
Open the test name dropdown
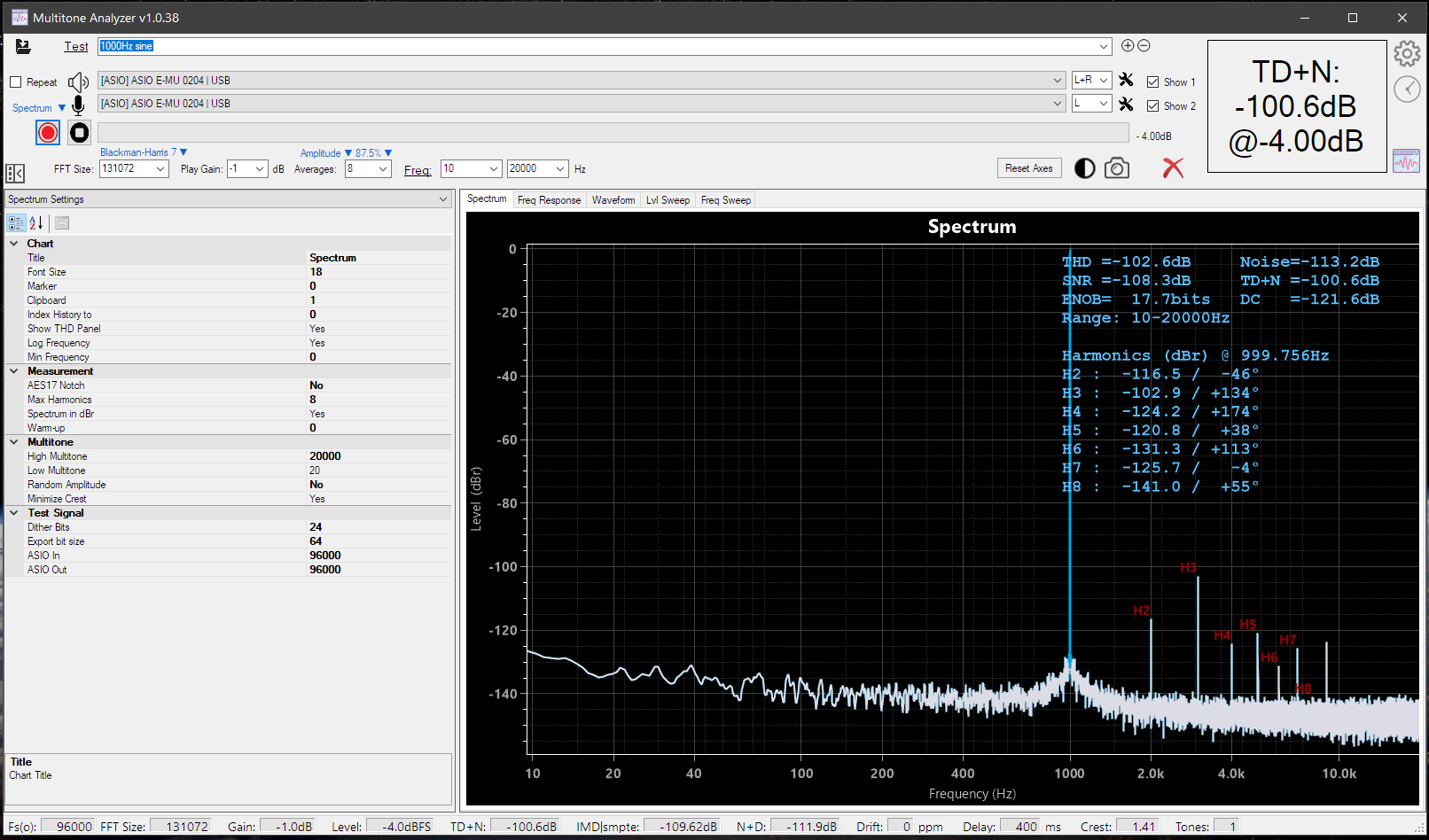coord(1104,46)
